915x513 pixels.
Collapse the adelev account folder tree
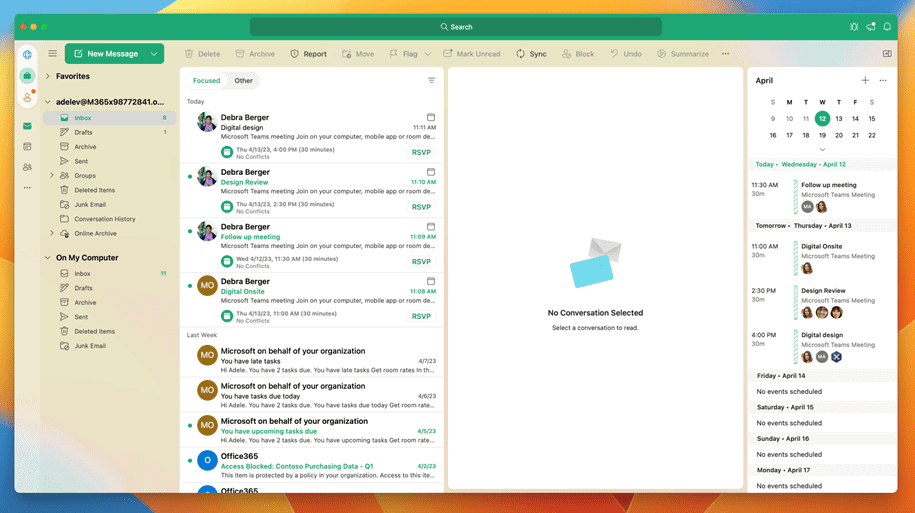(x=48, y=102)
